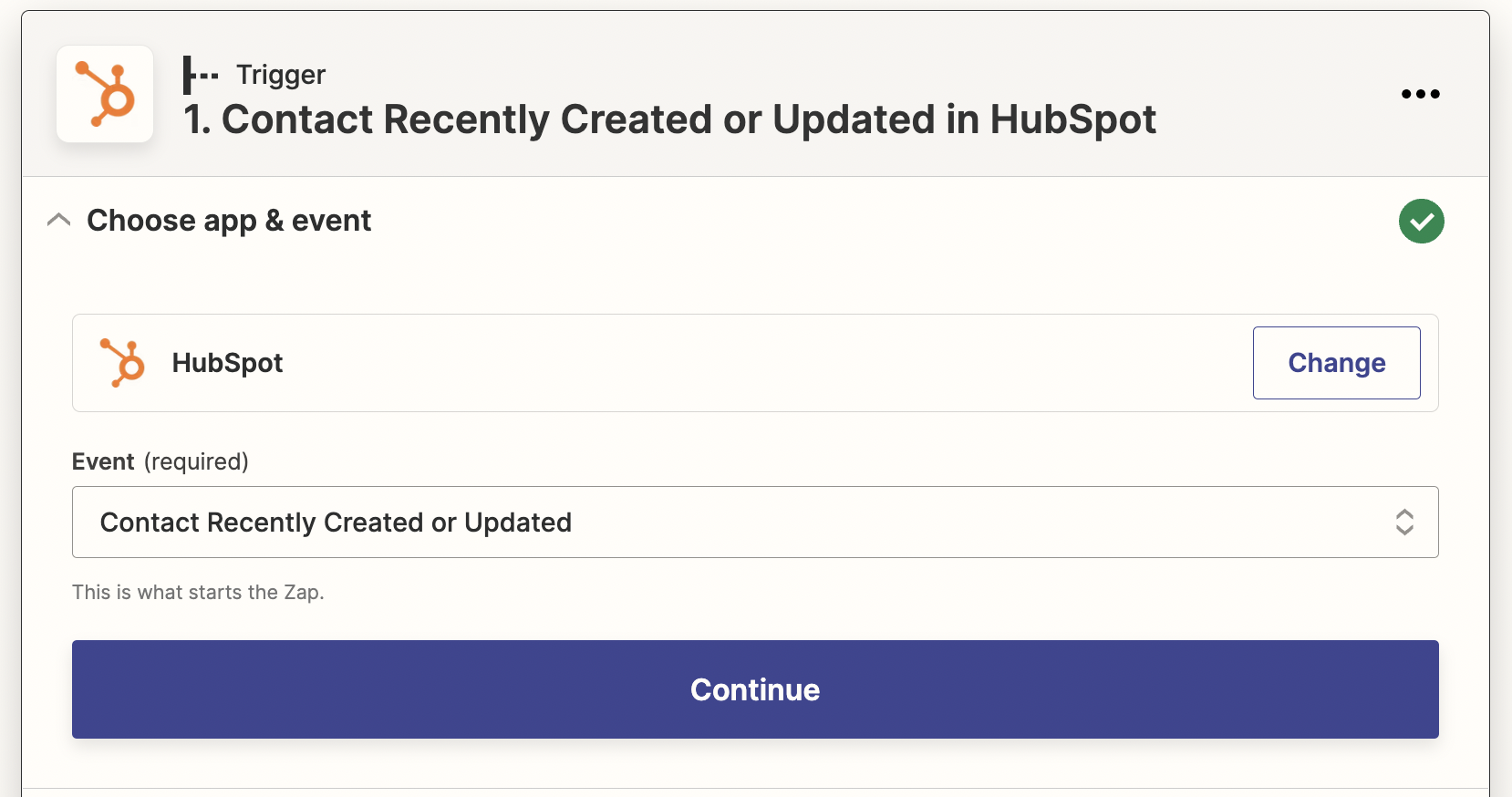Click the Choose app & event heading
1512x797 pixels.
click(x=229, y=221)
